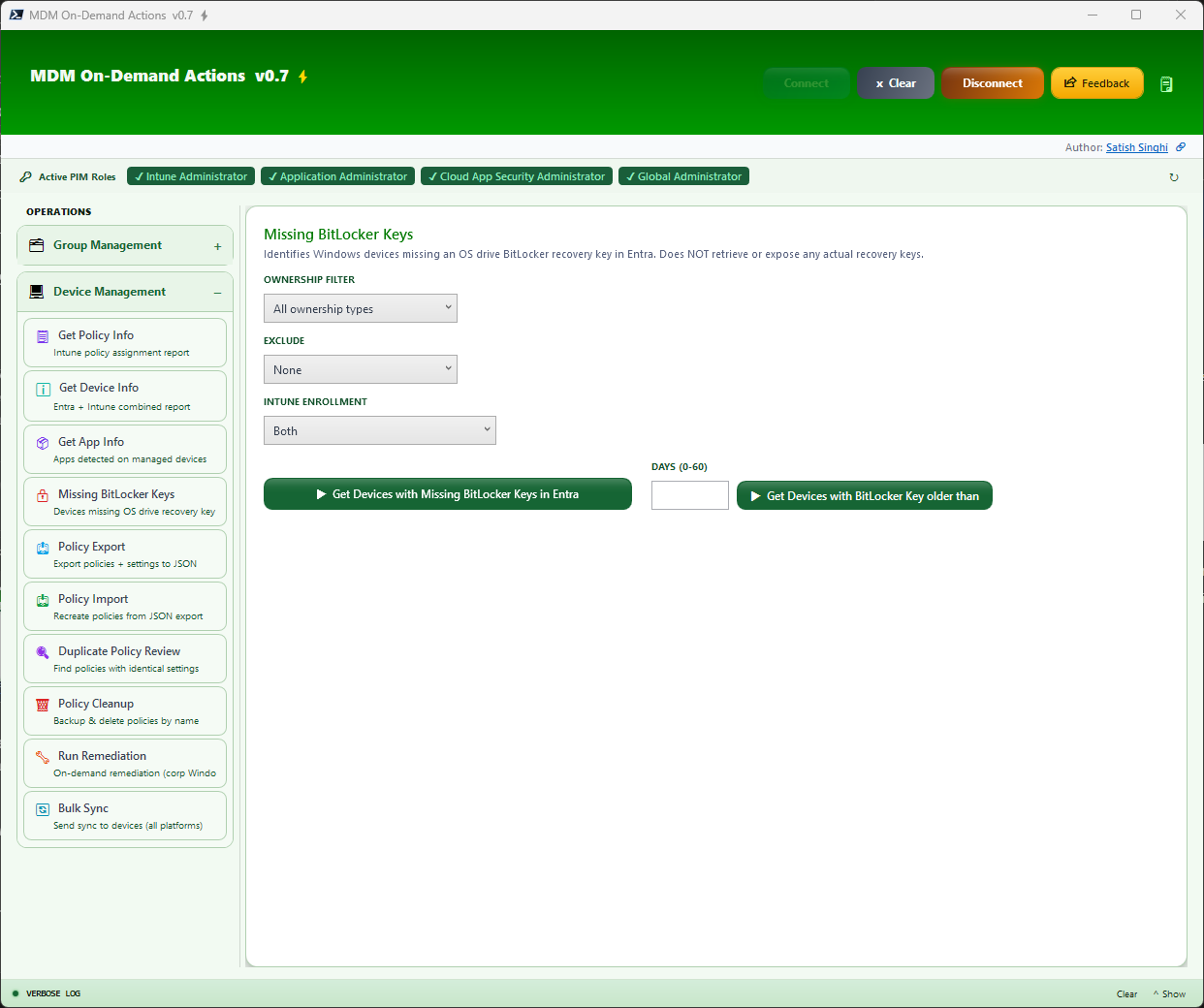Click the Bulk Sync icon

[43, 809]
